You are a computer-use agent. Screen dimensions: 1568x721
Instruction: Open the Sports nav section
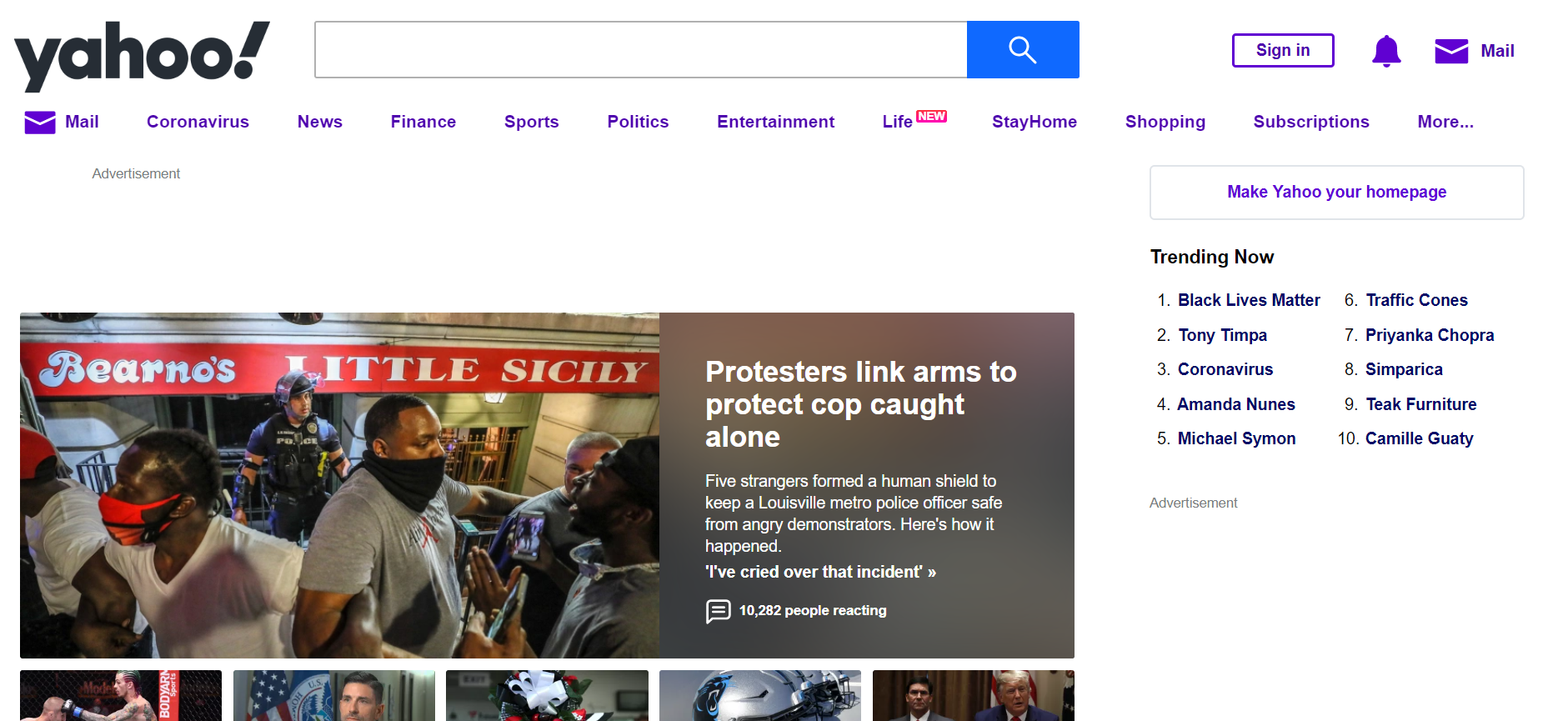coord(532,122)
